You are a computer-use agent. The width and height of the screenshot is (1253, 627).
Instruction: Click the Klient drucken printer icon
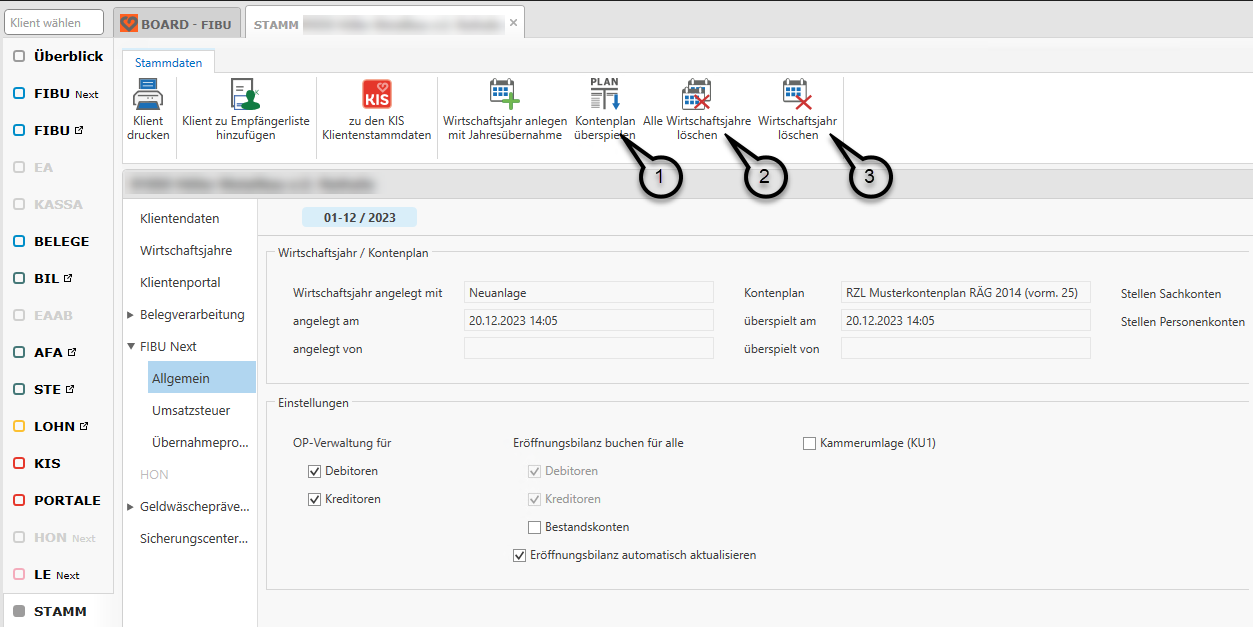pos(148,95)
